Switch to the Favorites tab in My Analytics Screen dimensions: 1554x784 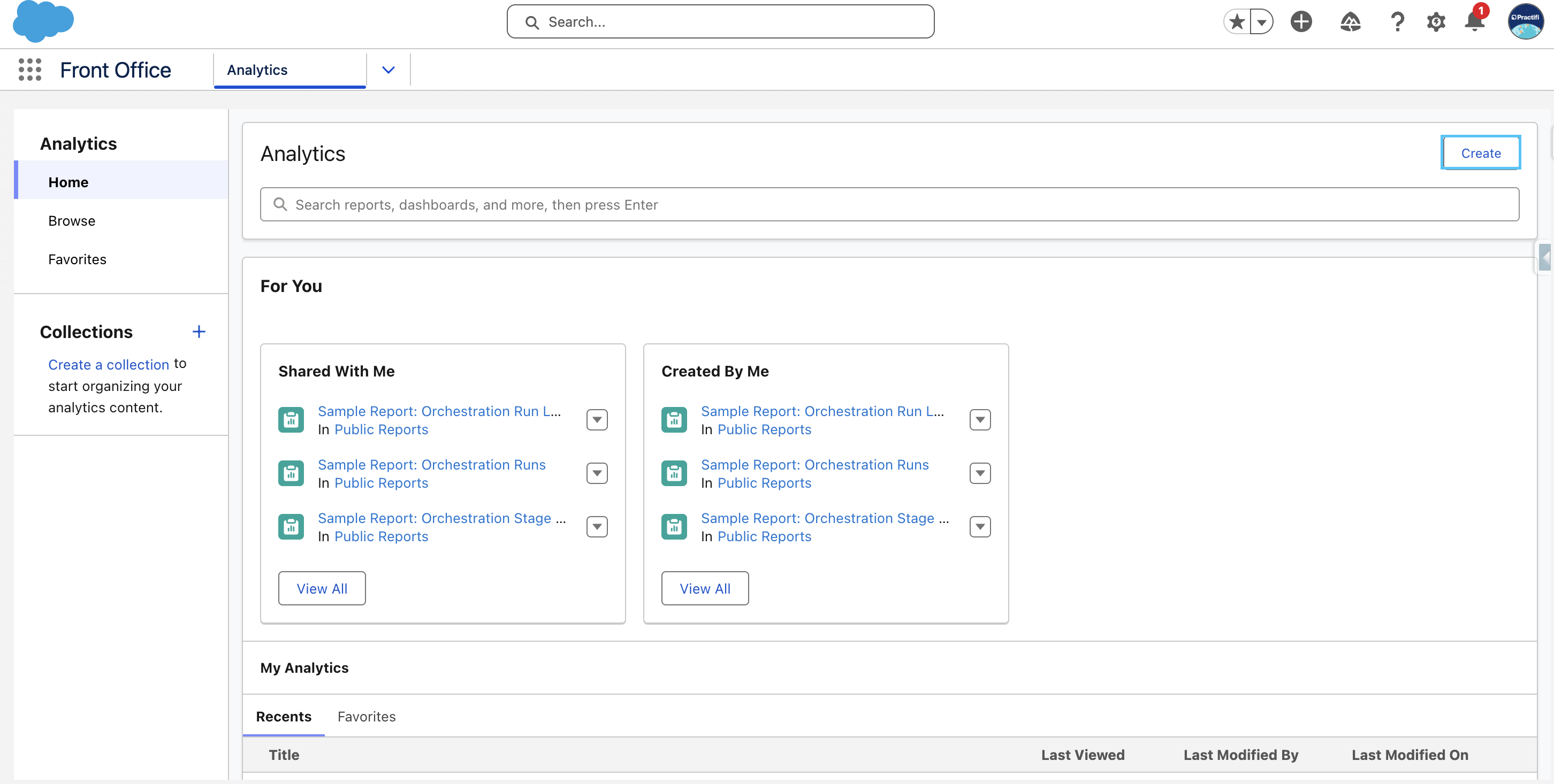tap(367, 717)
